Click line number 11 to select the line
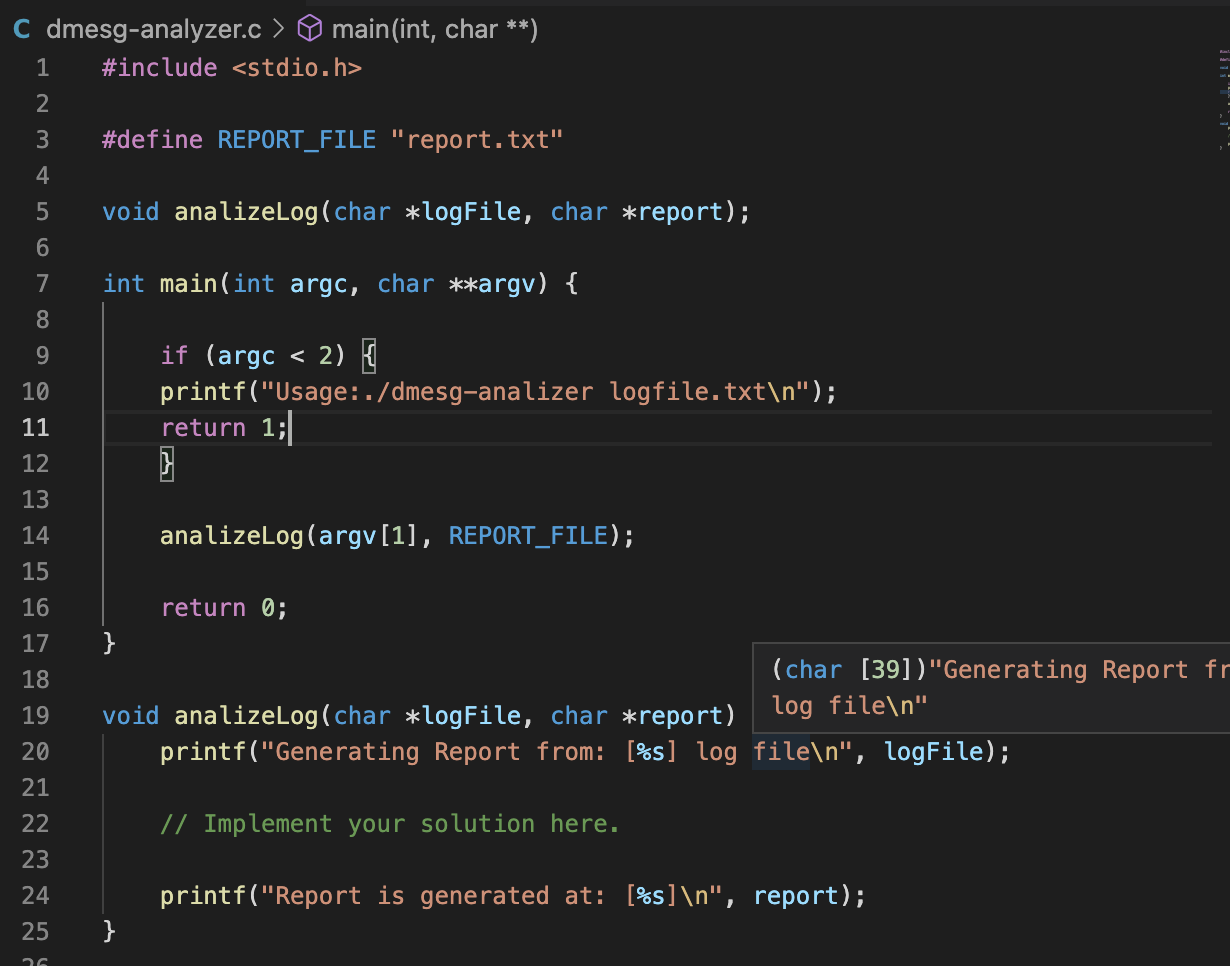This screenshot has height=966, width=1230. (x=35, y=427)
